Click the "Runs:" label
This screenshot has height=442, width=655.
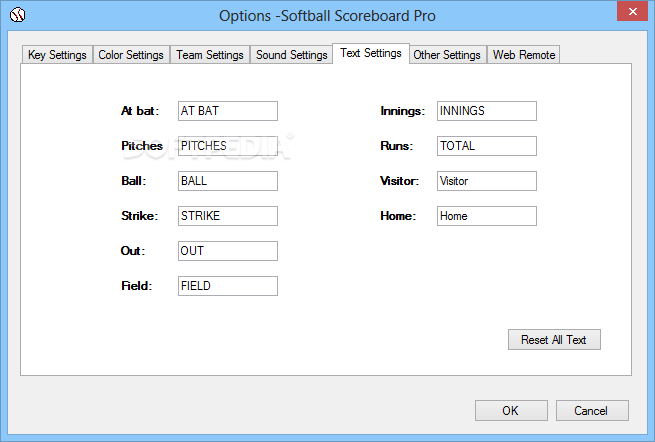point(396,146)
